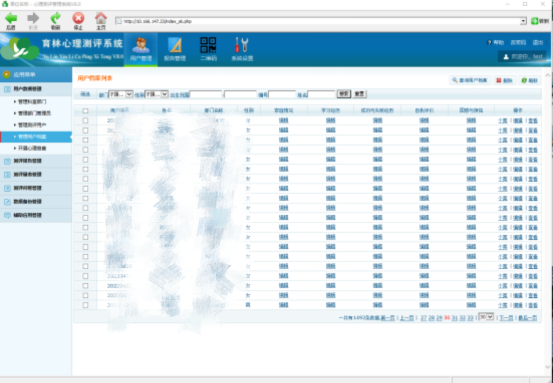
Task: Open the page-size dropdown in pagination
Action: [486, 317]
